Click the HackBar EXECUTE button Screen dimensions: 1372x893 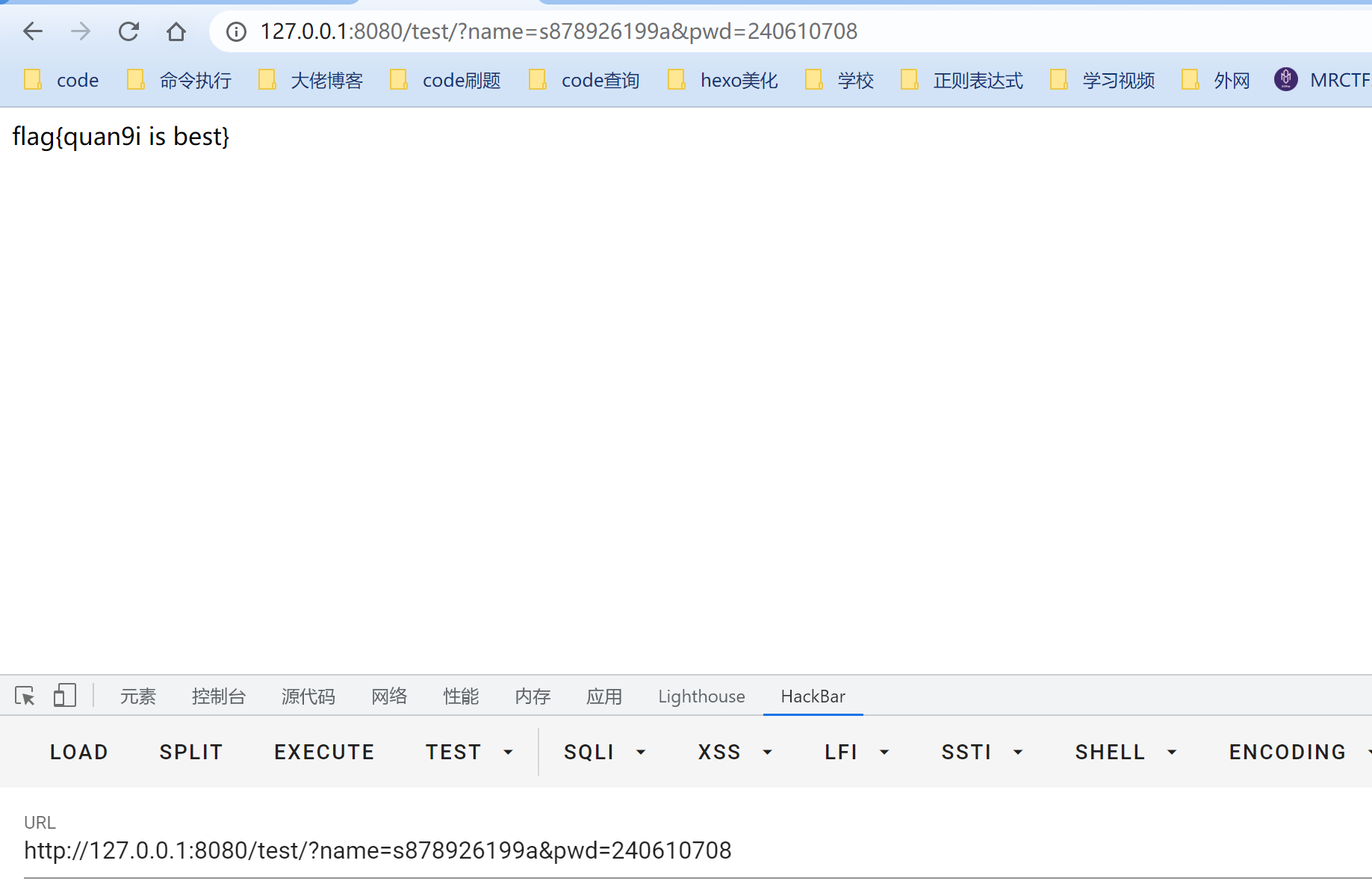click(324, 752)
